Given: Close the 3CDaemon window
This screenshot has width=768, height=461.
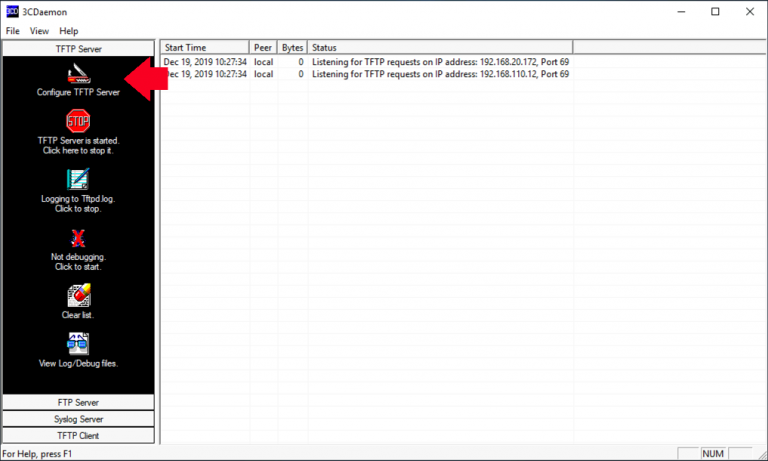Looking at the screenshot, I should [x=750, y=11].
